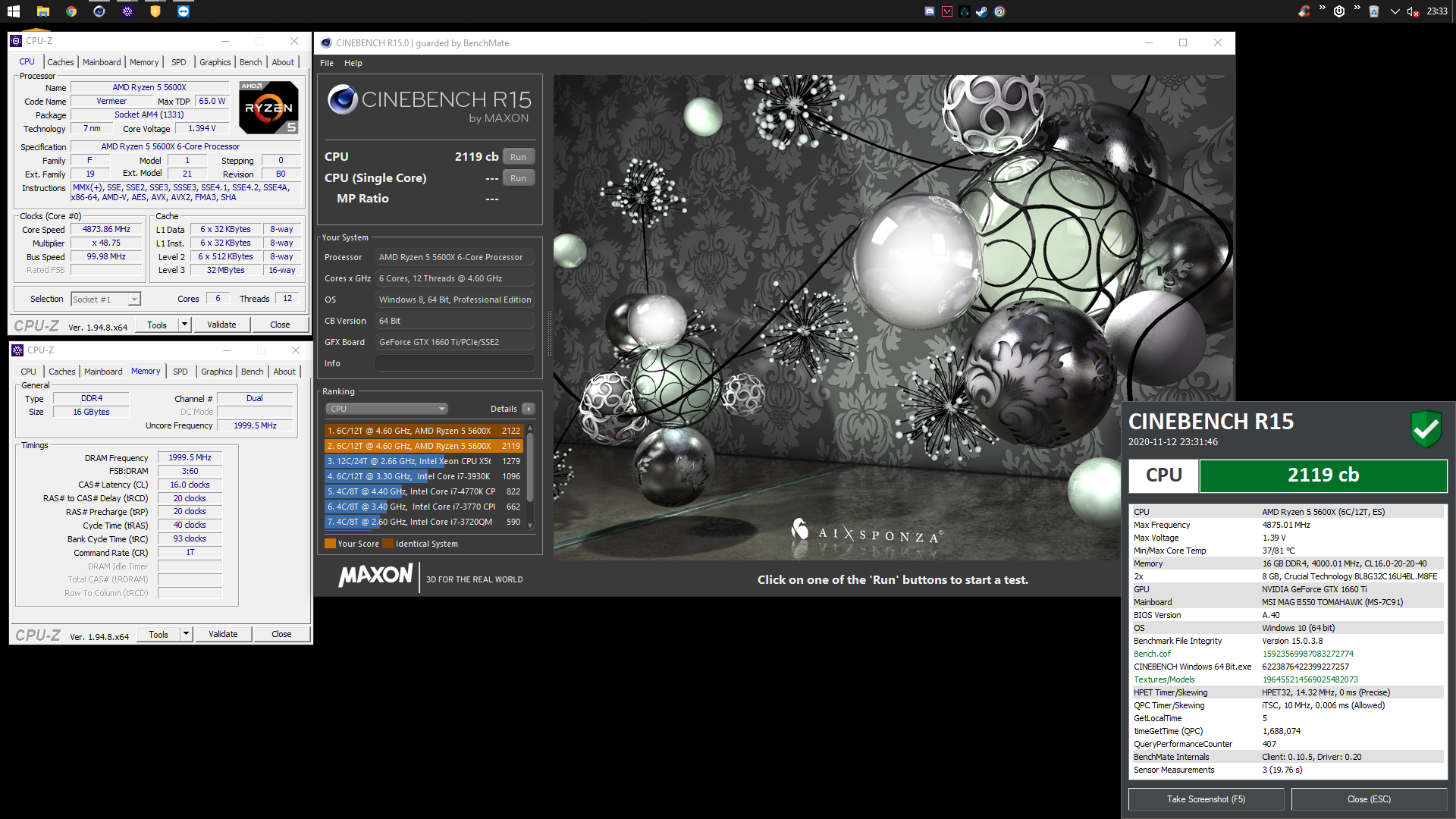Click Tools button in top CPU-Z
This screenshot has width=1456, height=819.
point(157,325)
